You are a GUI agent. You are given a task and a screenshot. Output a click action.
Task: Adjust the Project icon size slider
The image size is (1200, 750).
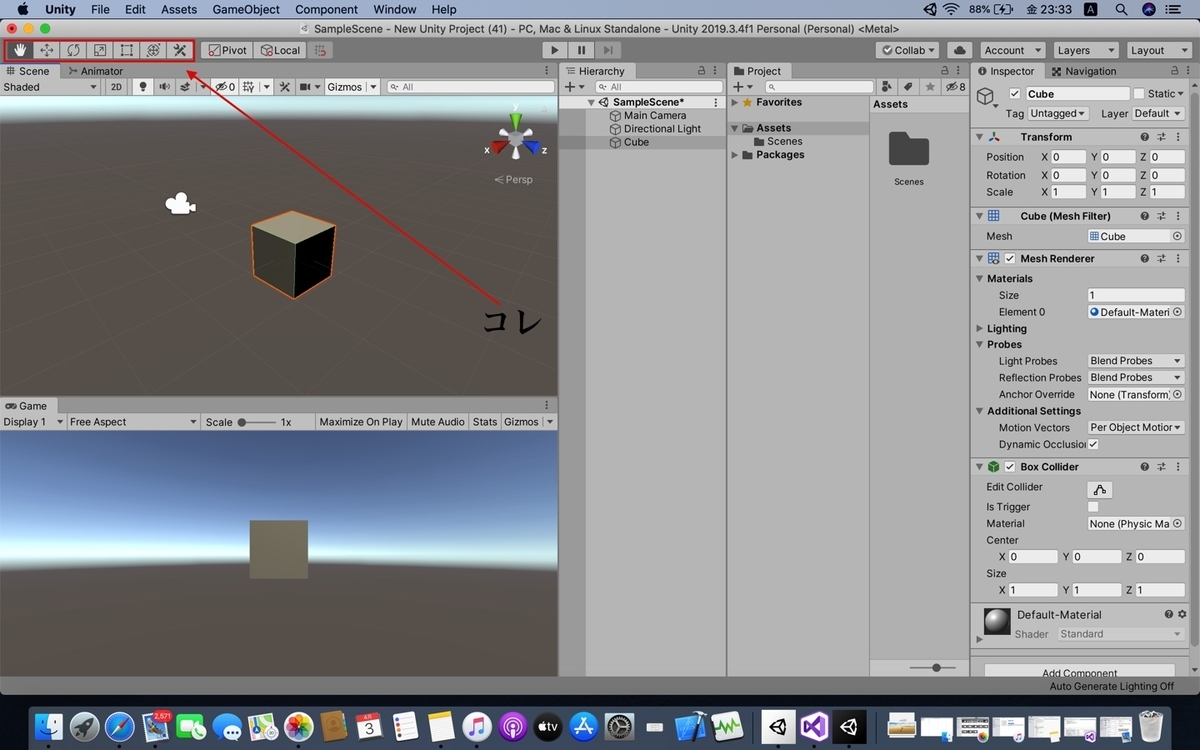[x=931, y=667]
